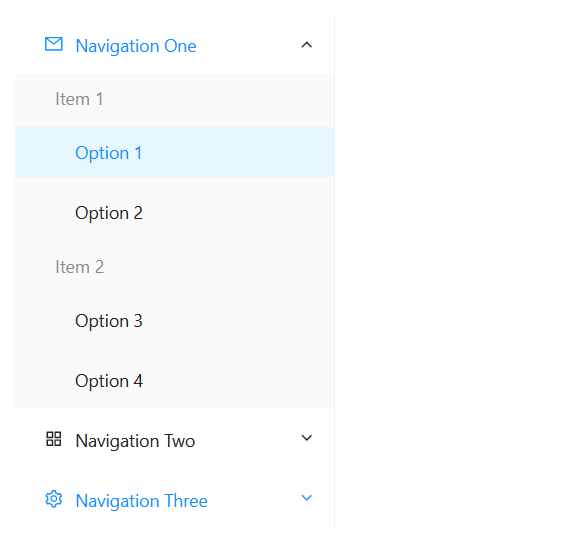
Task: Choose Option 4 in the submenu
Action: click(x=109, y=381)
